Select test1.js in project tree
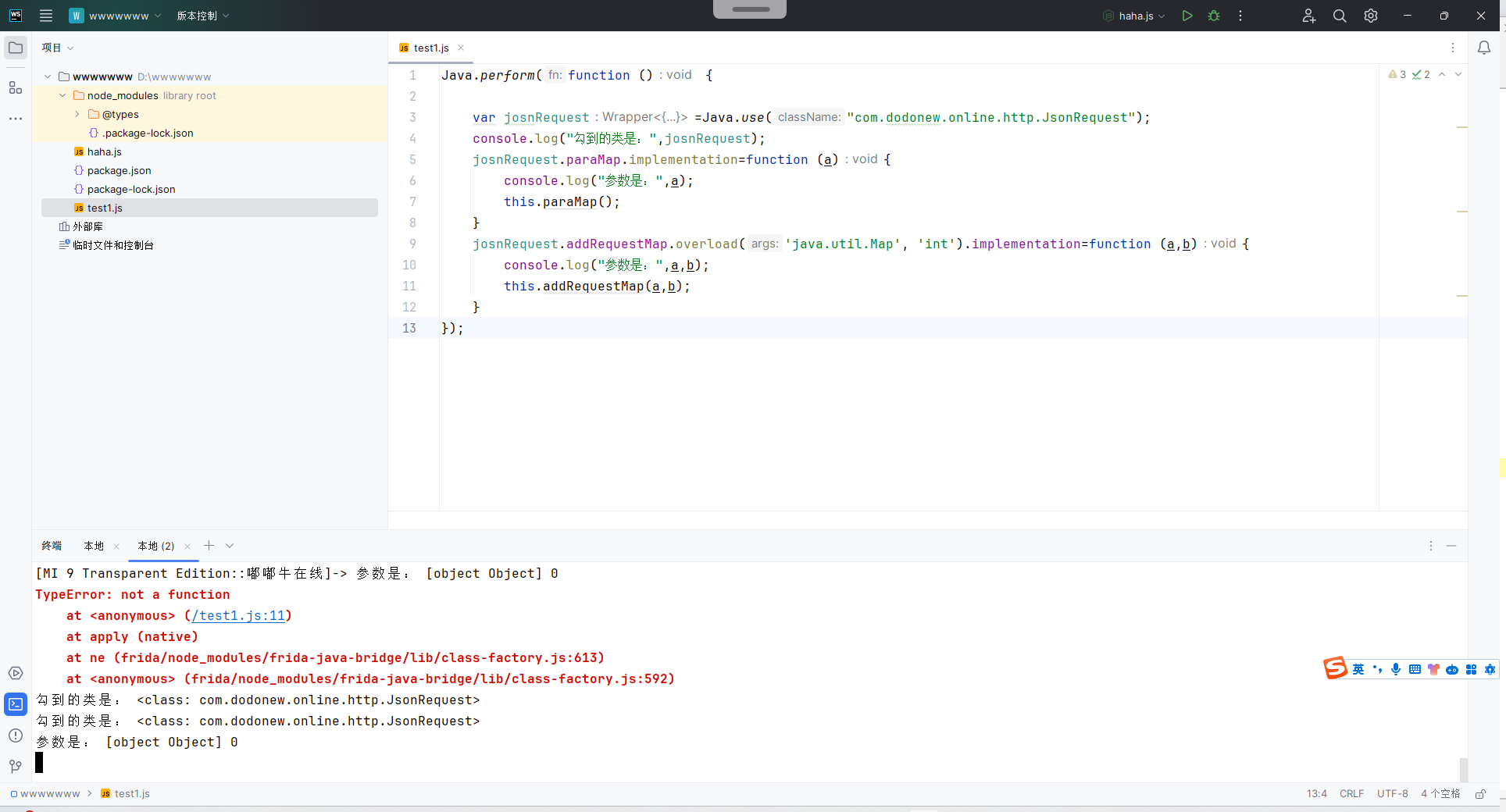 coord(209,208)
